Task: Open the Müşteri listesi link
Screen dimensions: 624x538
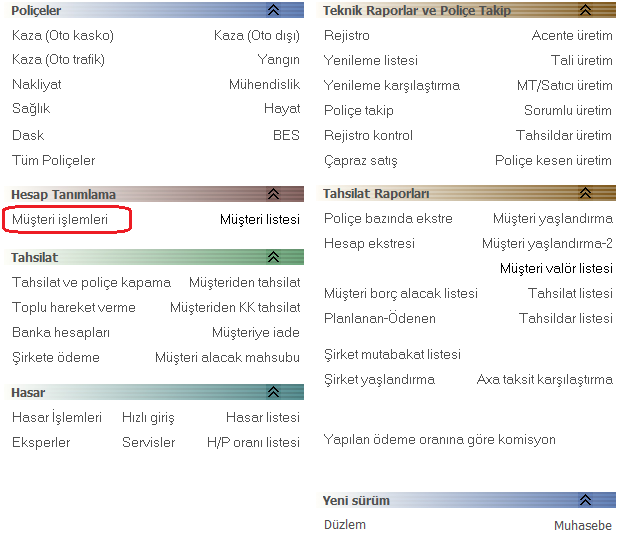Action: (x=259, y=219)
